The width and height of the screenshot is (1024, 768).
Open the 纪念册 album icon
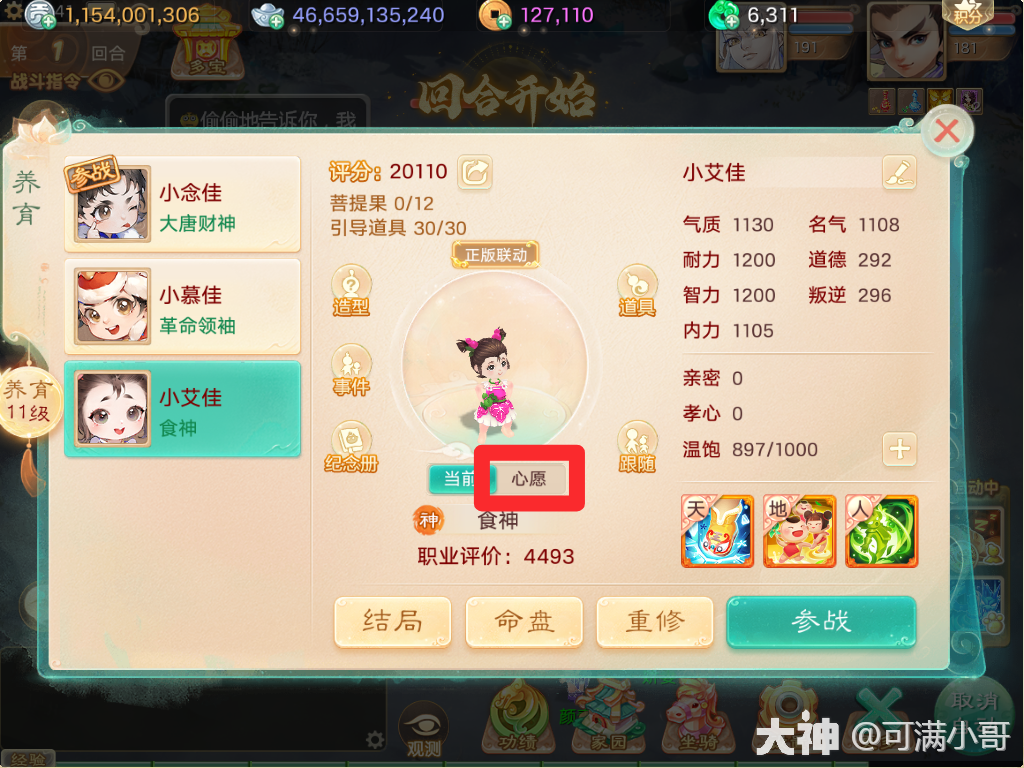click(351, 447)
